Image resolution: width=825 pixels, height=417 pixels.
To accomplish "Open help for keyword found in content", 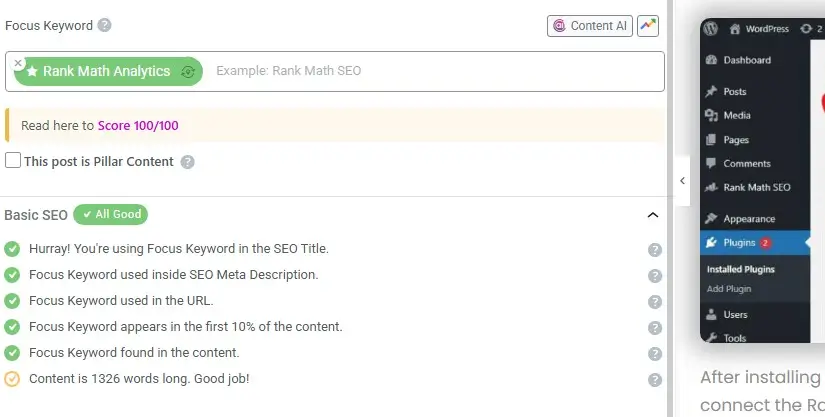I will click(x=655, y=354).
